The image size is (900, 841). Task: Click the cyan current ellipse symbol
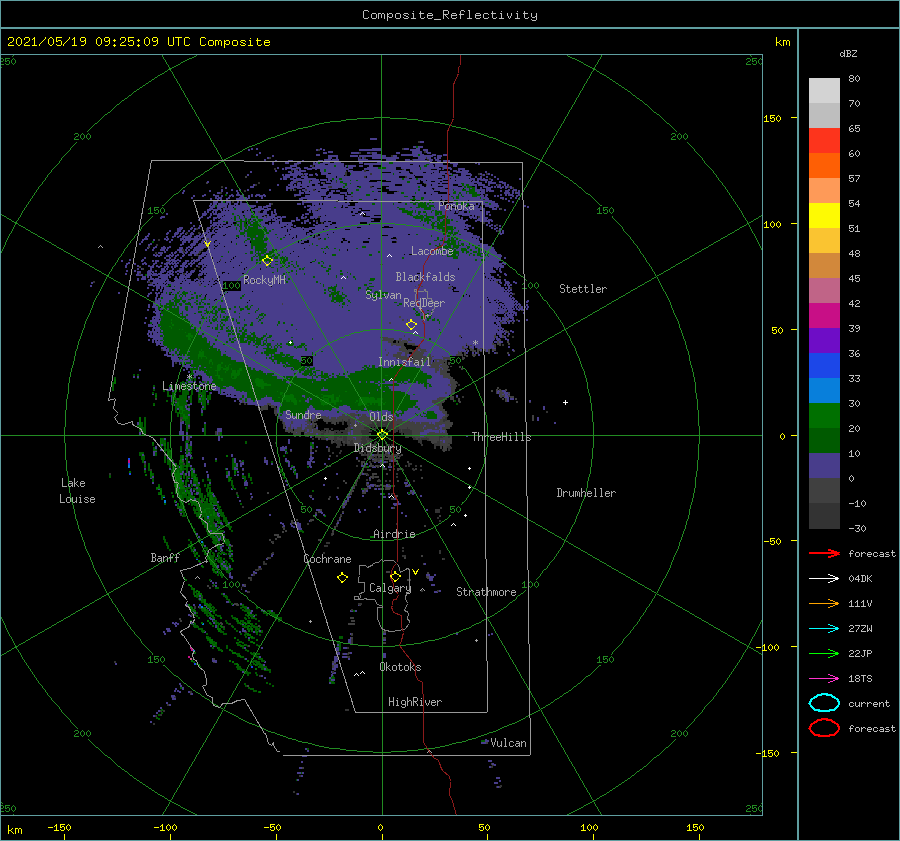(x=824, y=703)
